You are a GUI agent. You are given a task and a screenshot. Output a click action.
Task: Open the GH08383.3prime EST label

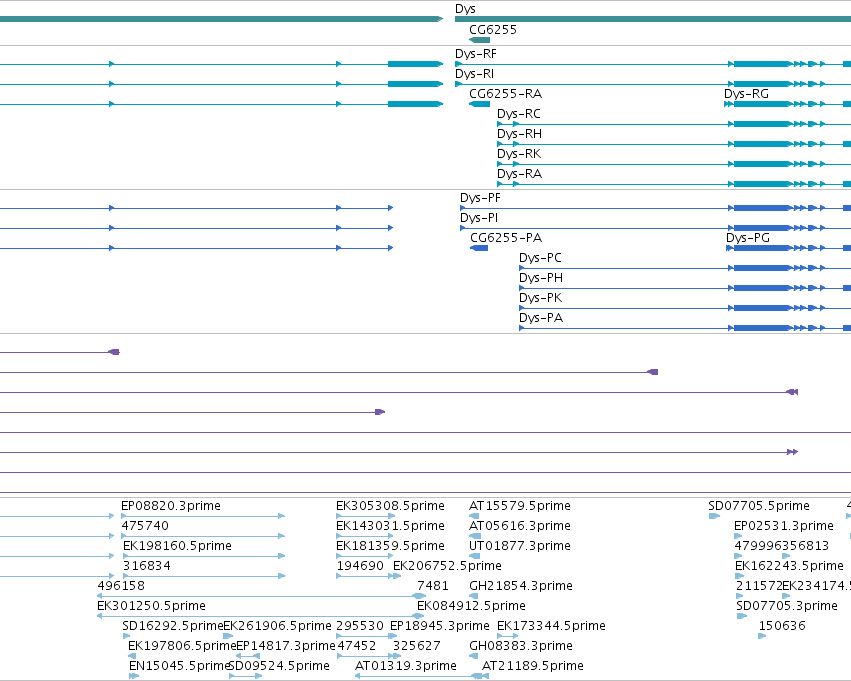point(521,647)
